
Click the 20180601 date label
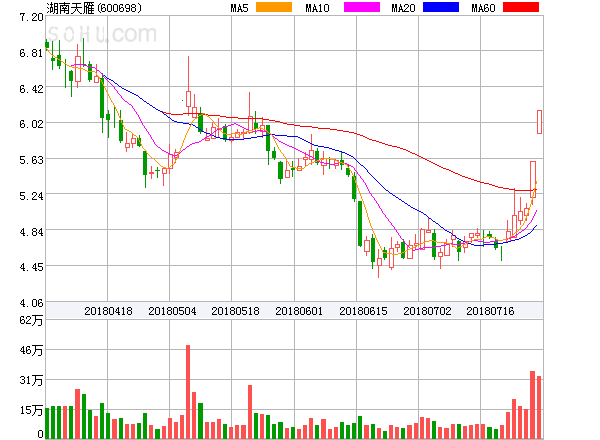pyautogui.click(x=299, y=311)
